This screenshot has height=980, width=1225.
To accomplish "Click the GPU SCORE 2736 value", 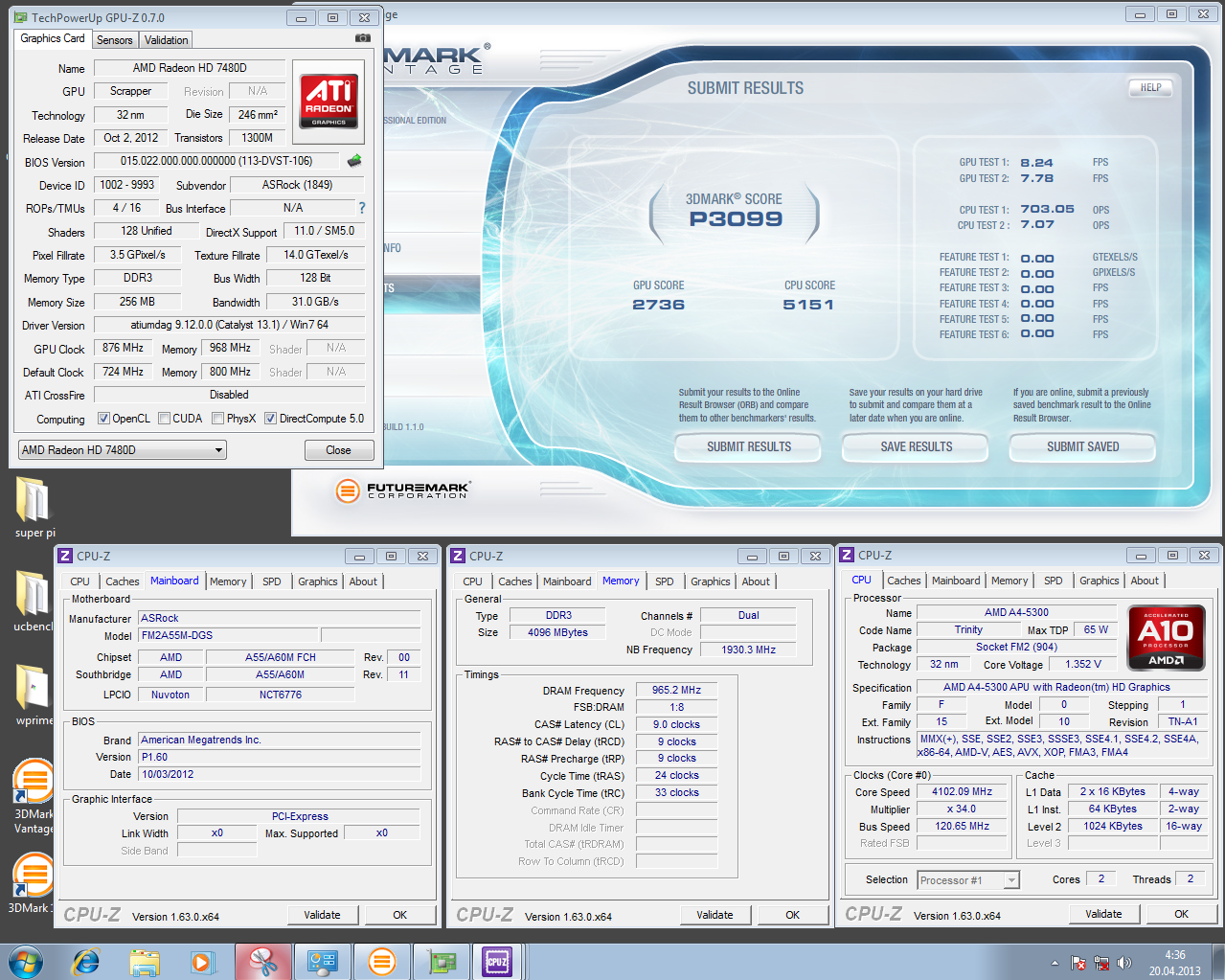I will click(x=658, y=305).
